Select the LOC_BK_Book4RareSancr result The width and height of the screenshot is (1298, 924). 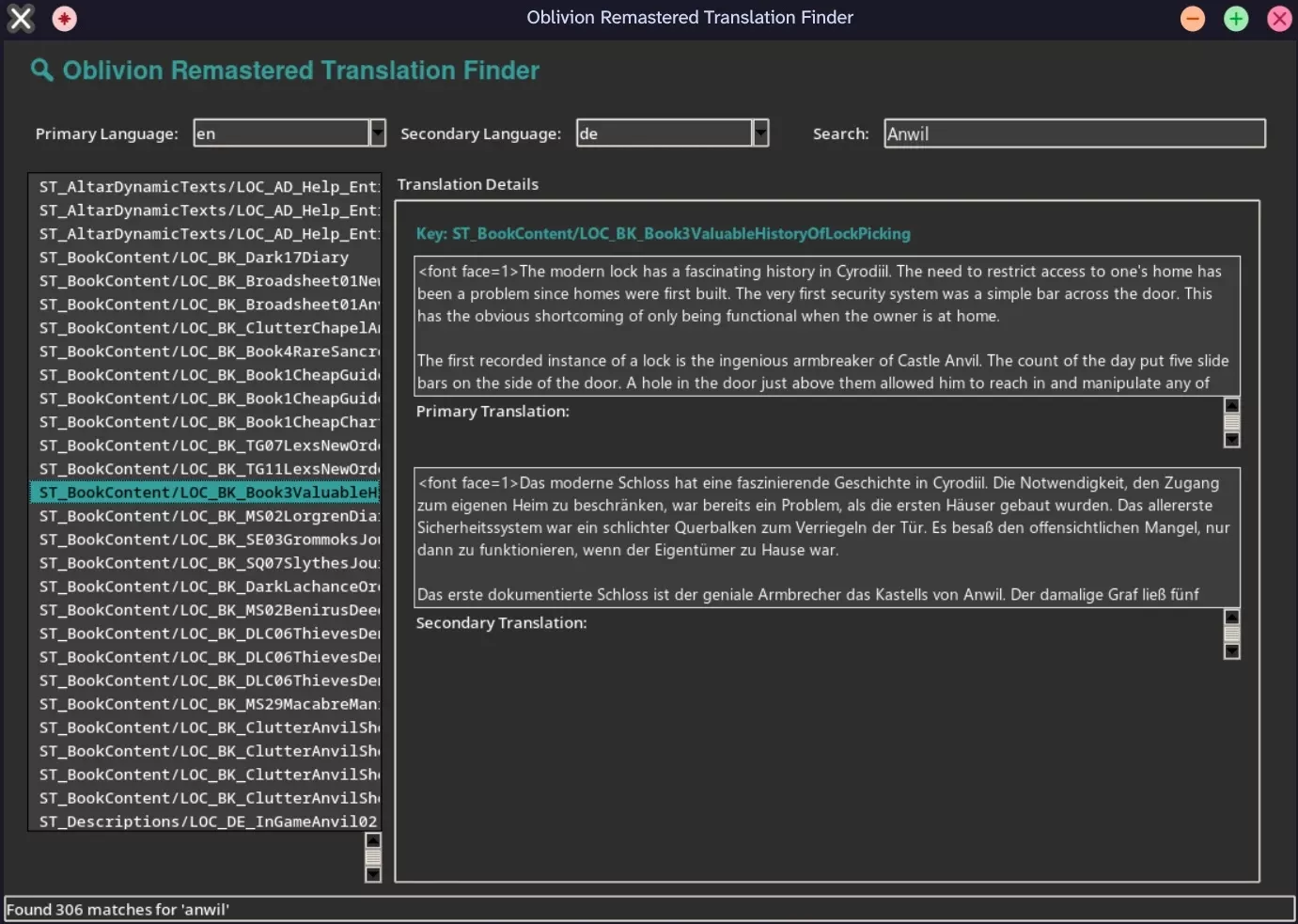coord(205,352)
